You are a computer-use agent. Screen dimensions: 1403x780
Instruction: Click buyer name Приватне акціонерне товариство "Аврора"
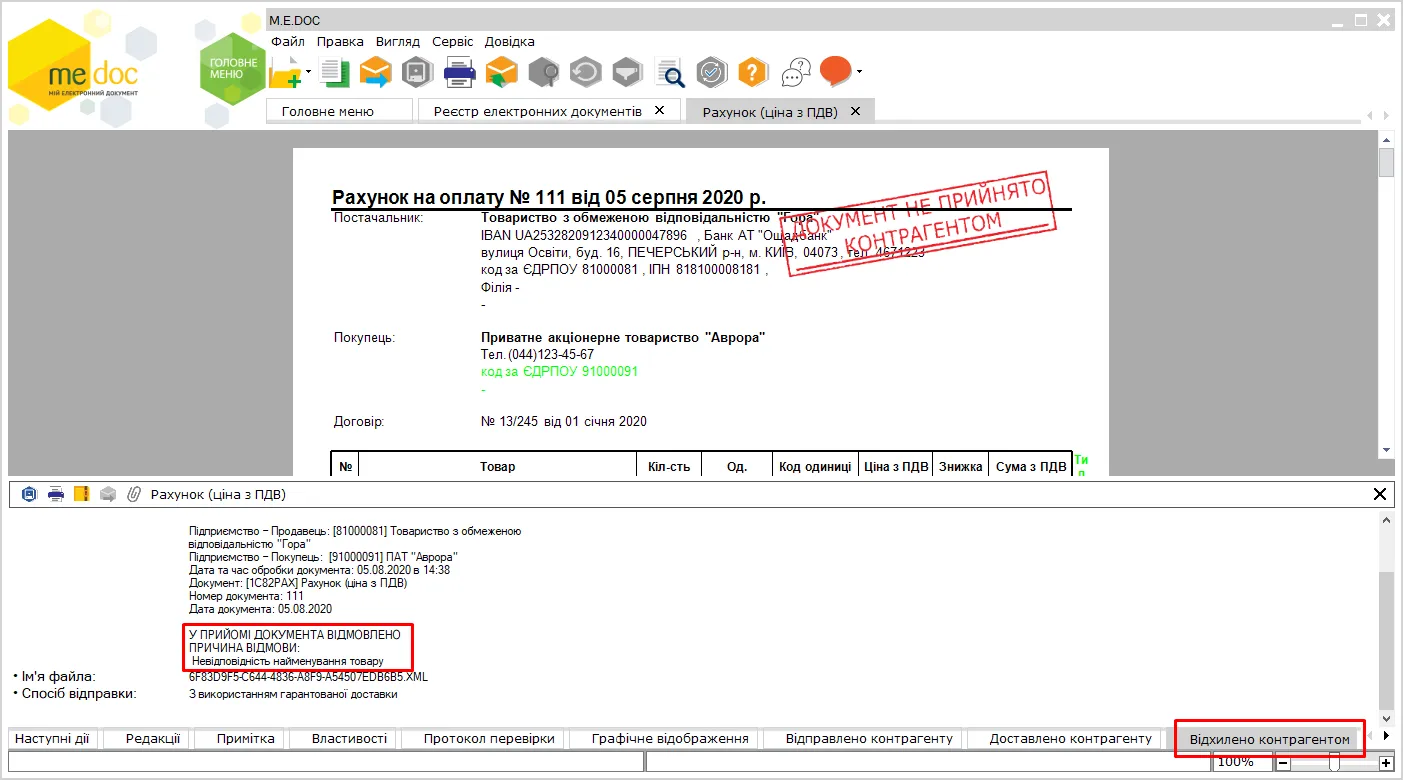623,338
